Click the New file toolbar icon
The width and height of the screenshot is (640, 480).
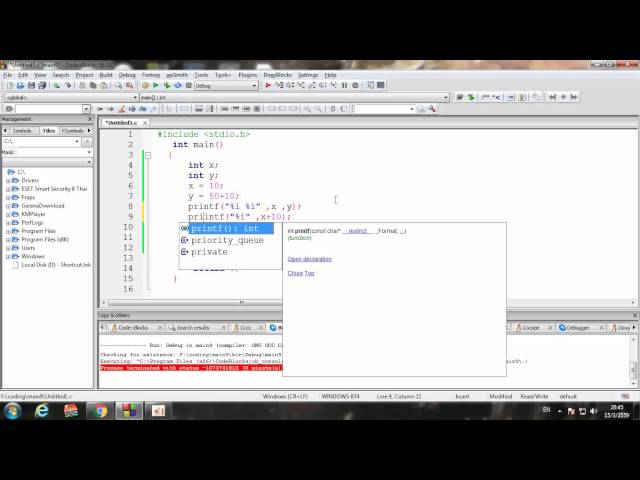pyautogui.click(x=9, y=85)
